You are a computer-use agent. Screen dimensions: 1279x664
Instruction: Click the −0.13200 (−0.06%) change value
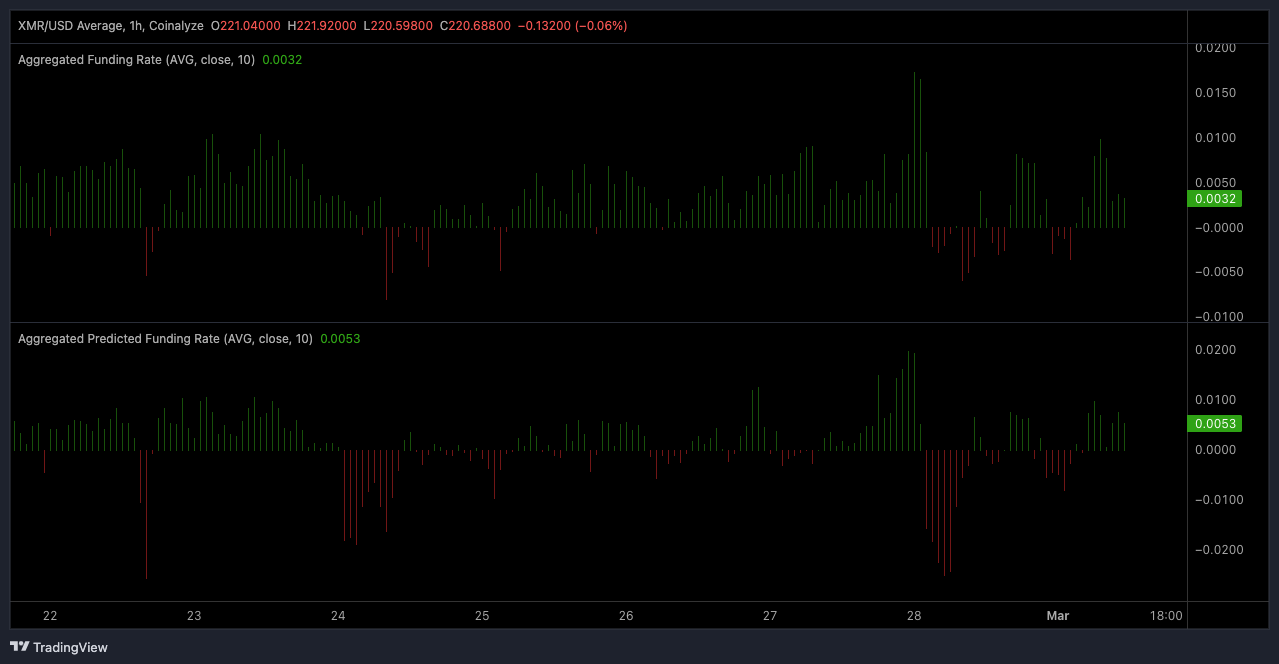(x=572, y=25)
